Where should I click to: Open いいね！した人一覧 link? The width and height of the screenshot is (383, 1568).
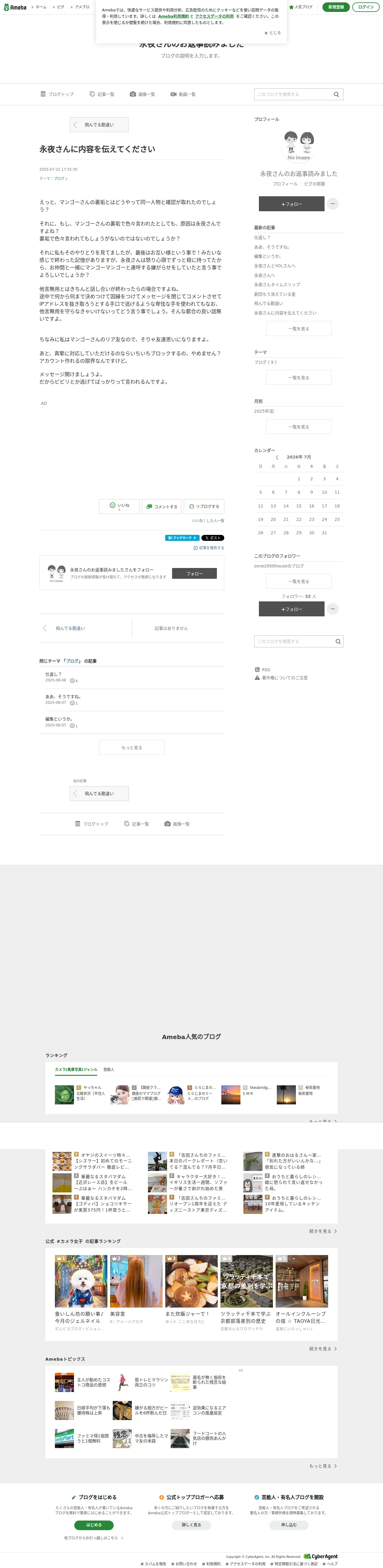pos(208,521)
